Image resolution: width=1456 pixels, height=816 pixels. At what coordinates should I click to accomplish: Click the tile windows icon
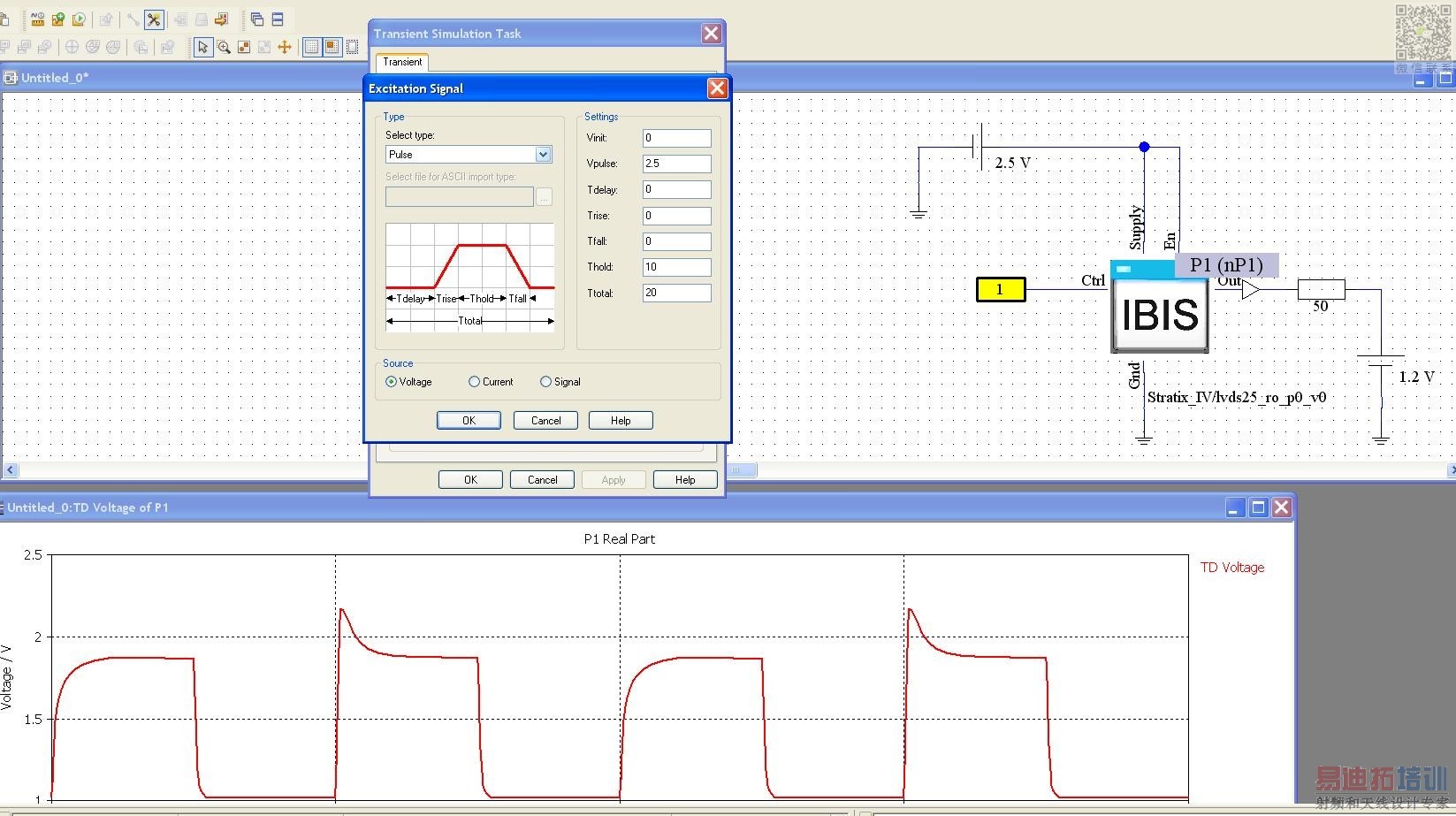pyautogui.click(x=278, y=19)
